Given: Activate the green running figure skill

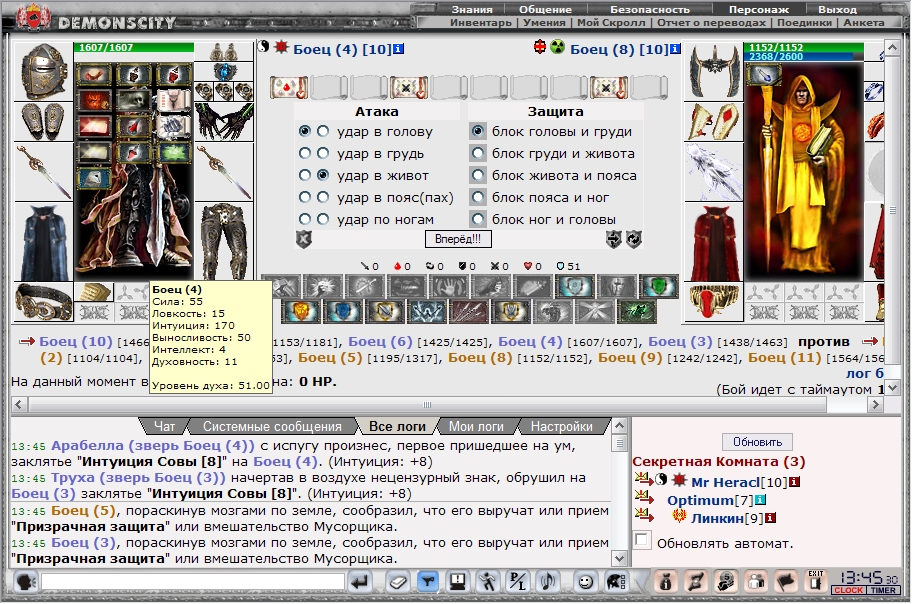Looking at the screenshot, I should tap(636, 311).
